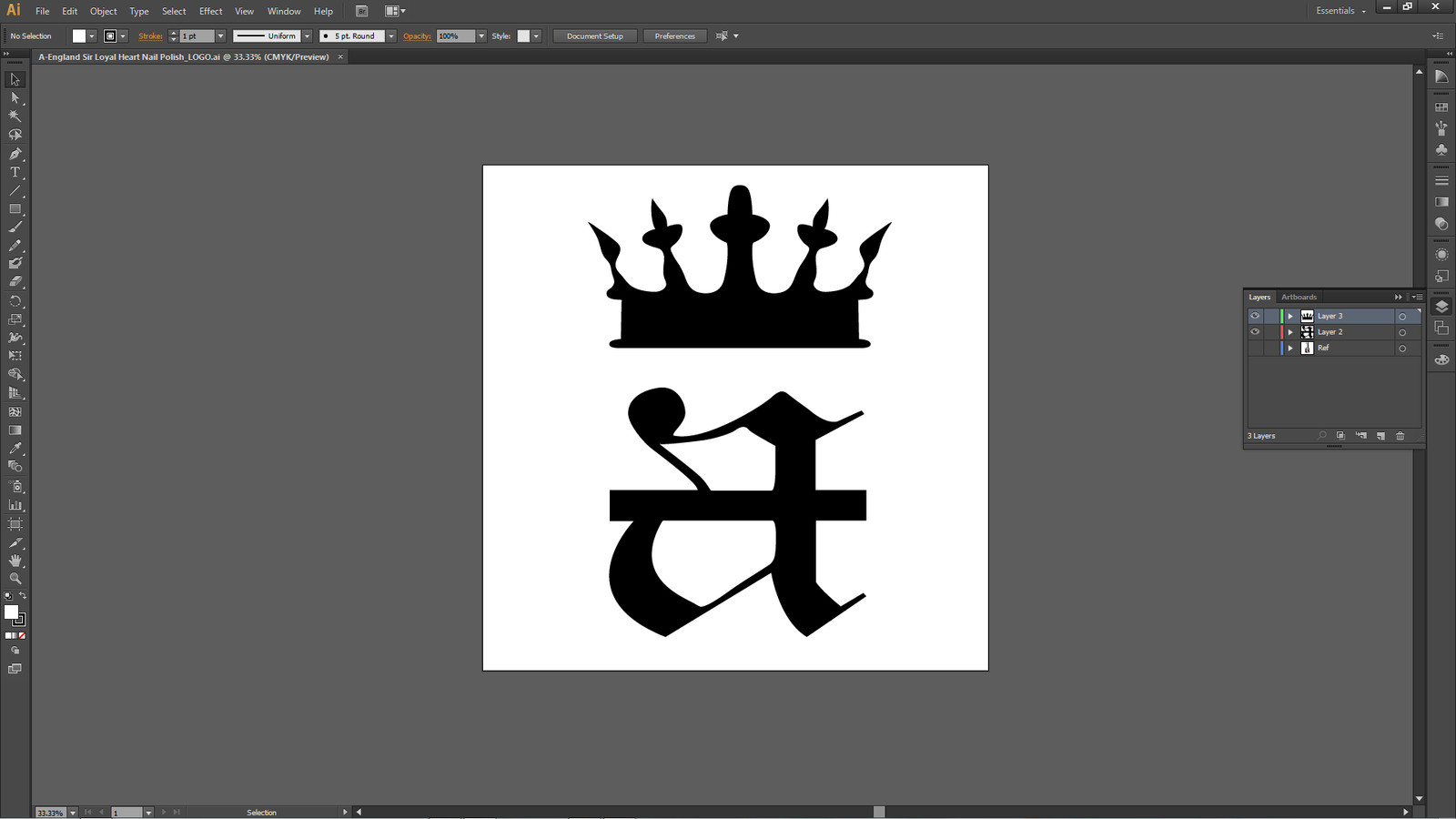Image resolution: width=1456 pixels, height=819 pixels.
Task: Open the Effect menu
Action: click(211, 11)
